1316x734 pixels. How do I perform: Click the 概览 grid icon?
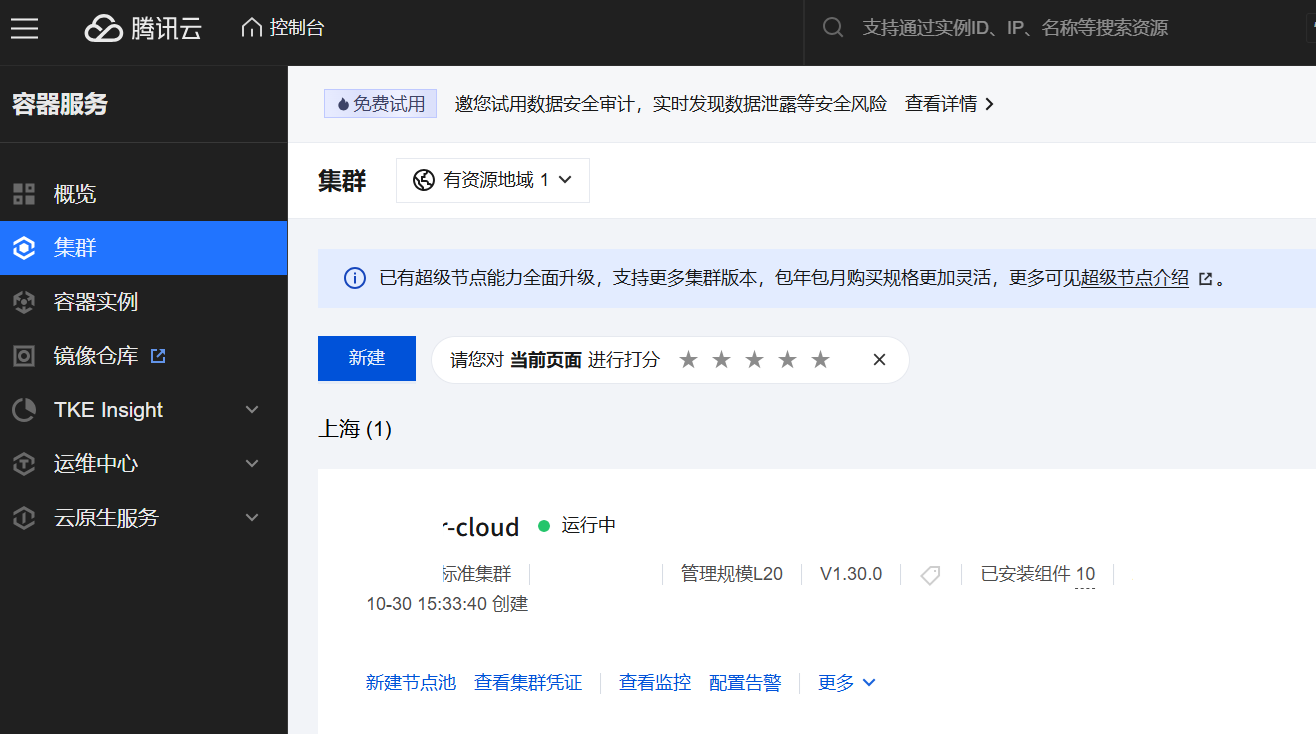tap(24, 194)
